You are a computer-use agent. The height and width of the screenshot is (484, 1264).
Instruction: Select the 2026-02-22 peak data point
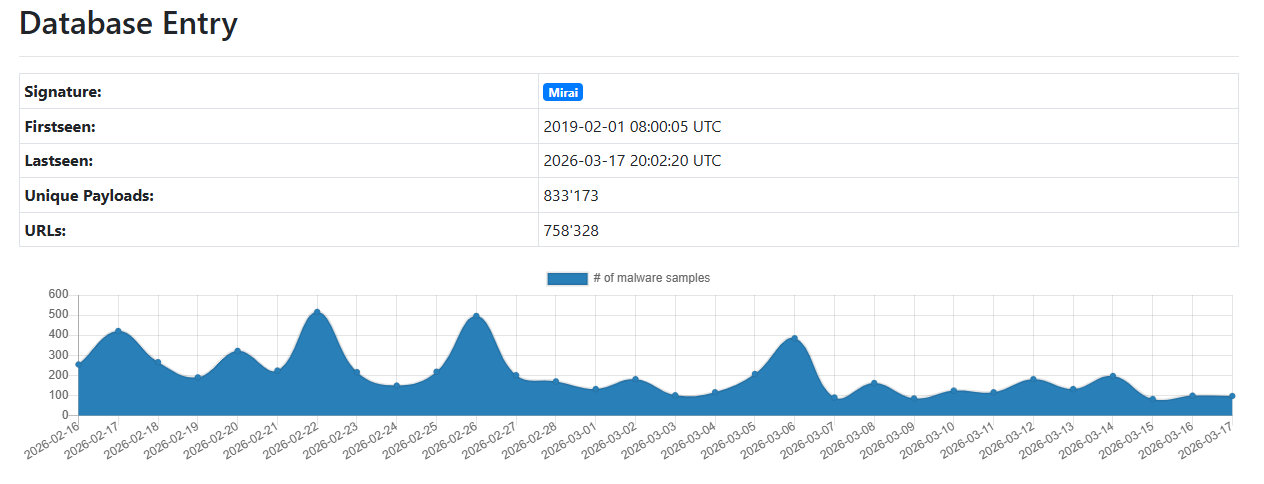pos(317,313)
